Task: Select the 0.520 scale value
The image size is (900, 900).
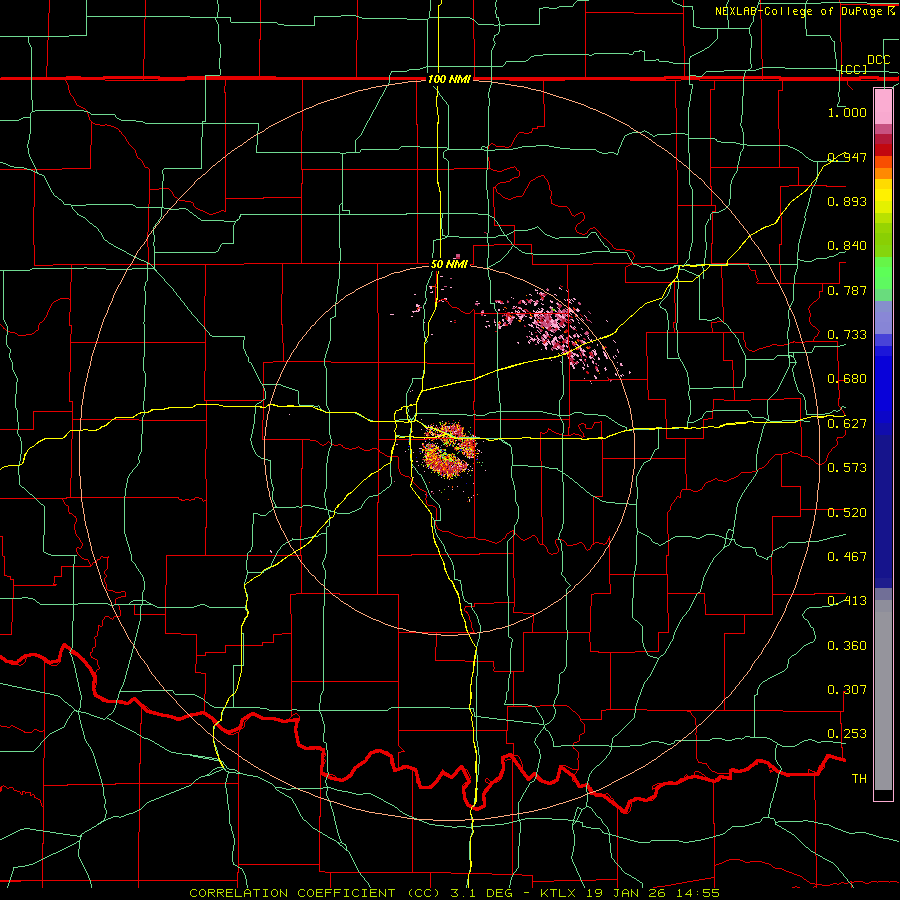Action: tap(847, 513)
